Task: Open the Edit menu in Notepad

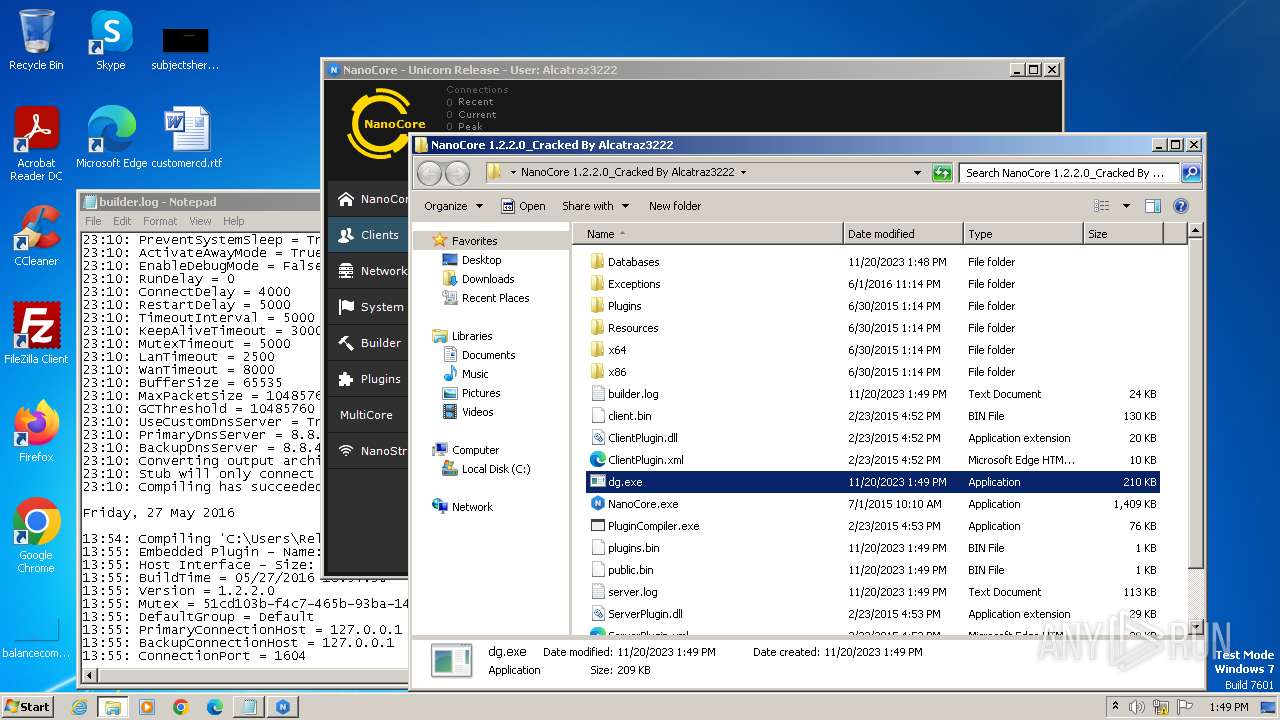Action: 122,221
